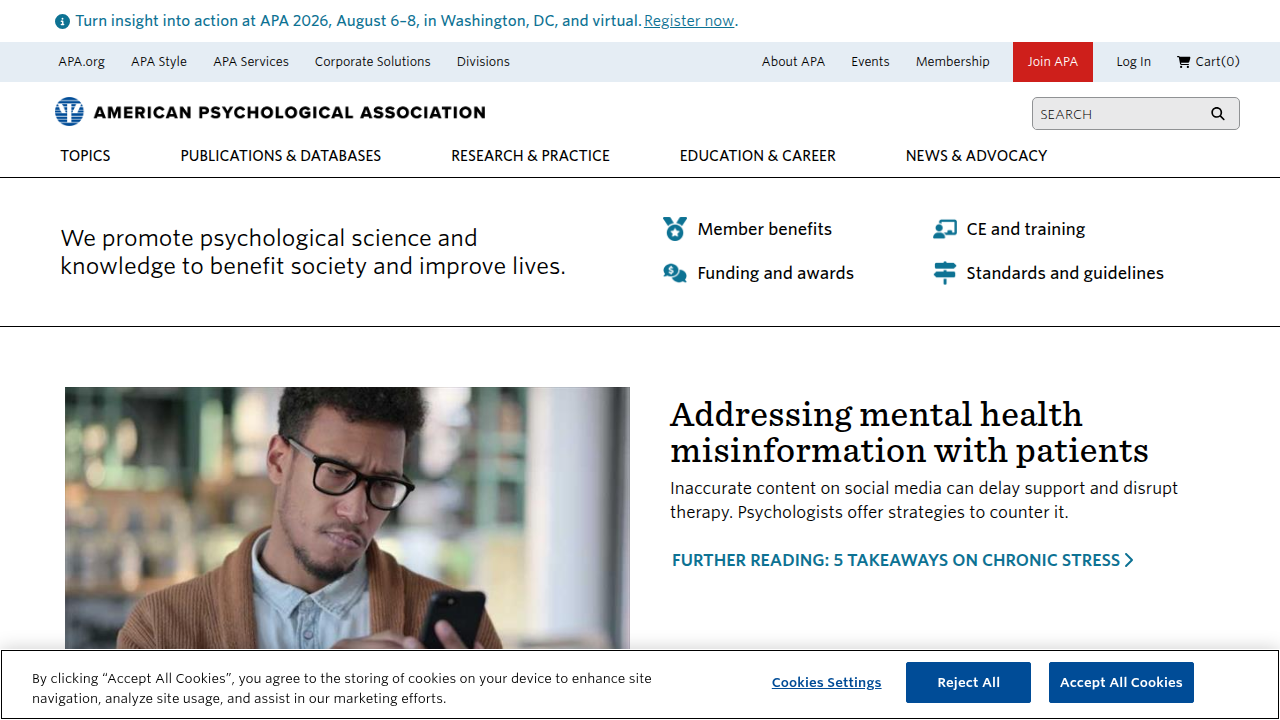1280x720 pixels.
Task: Click the Standards and guidelines signpost icon
Action: [944, 273]
